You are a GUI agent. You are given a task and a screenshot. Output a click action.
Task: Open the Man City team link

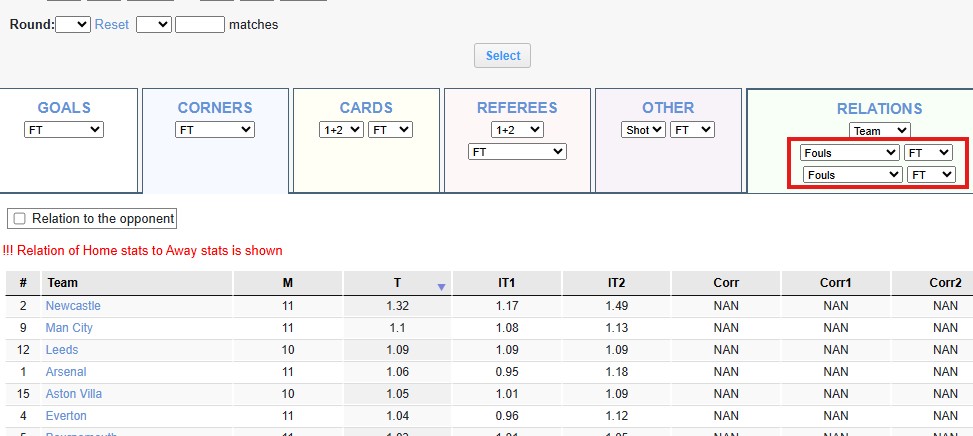(x=69, y=328)
